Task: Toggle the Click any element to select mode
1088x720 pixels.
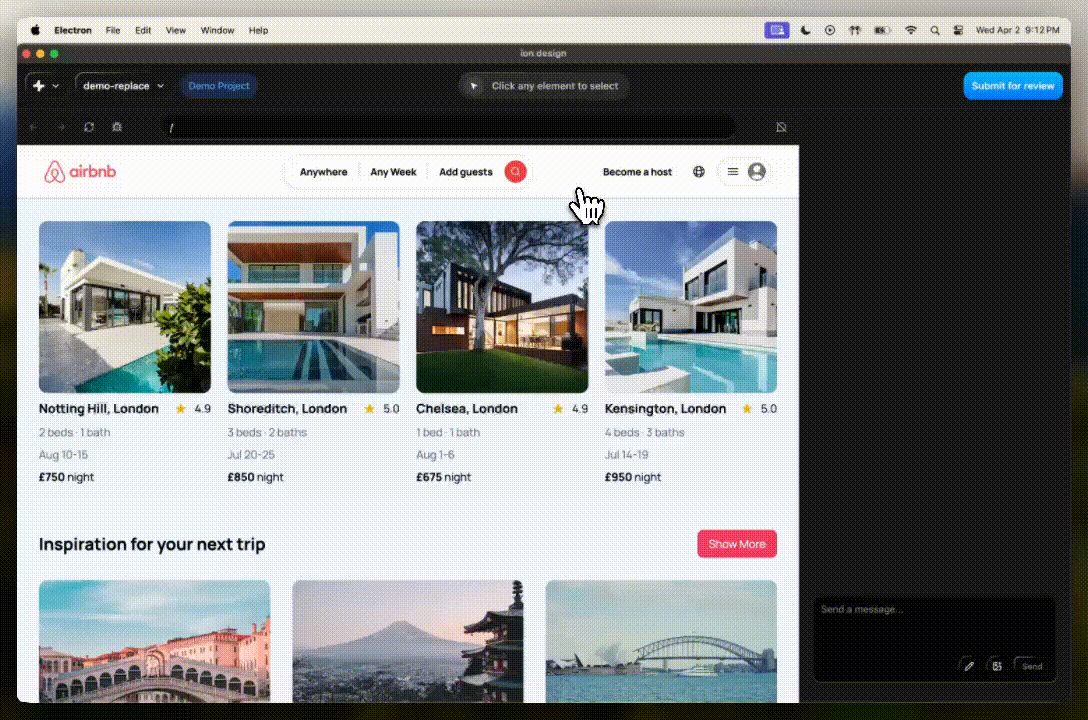Action: point(544,86)
